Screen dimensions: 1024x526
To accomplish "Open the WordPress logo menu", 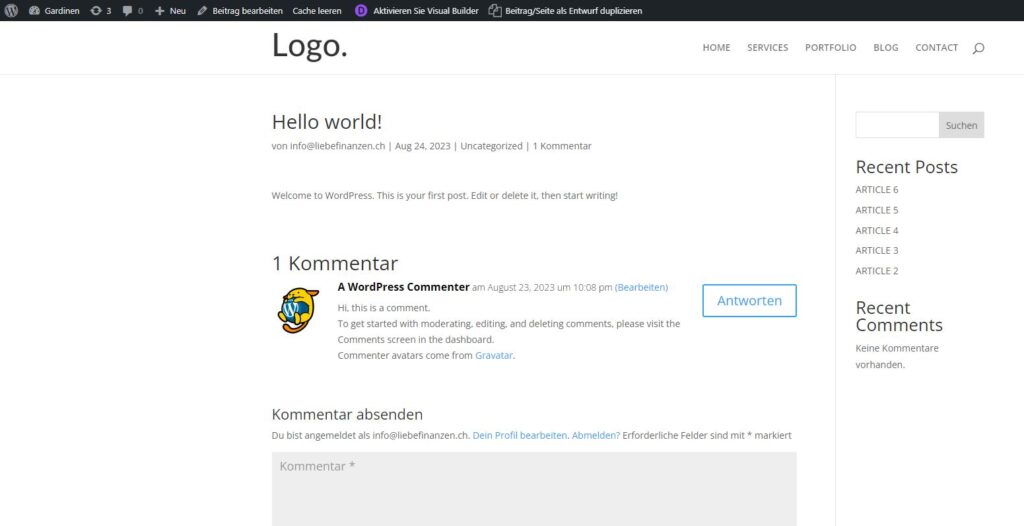I will [11, 10].
